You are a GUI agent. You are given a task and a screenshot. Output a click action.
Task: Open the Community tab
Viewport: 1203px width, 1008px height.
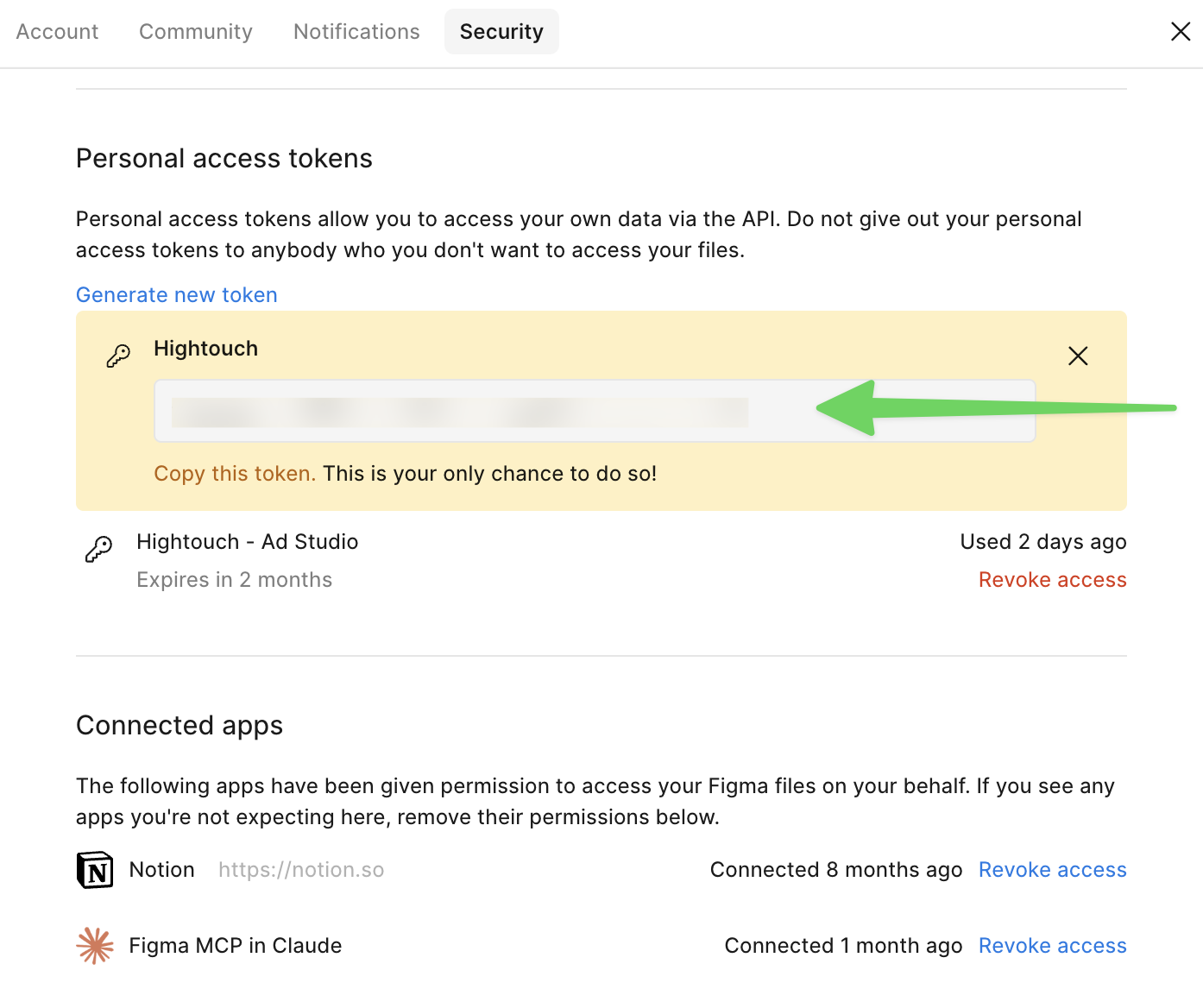coord(196,32)
